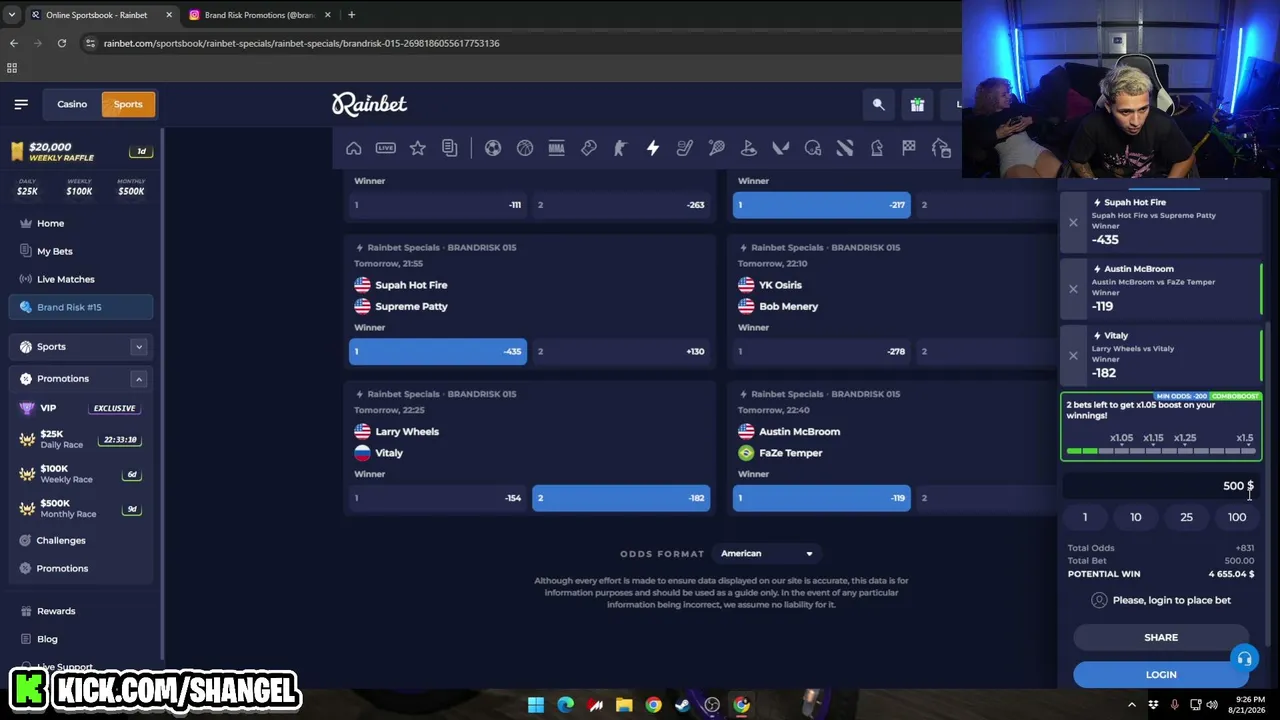Select the Valorant esports icon

click(781, 148)
